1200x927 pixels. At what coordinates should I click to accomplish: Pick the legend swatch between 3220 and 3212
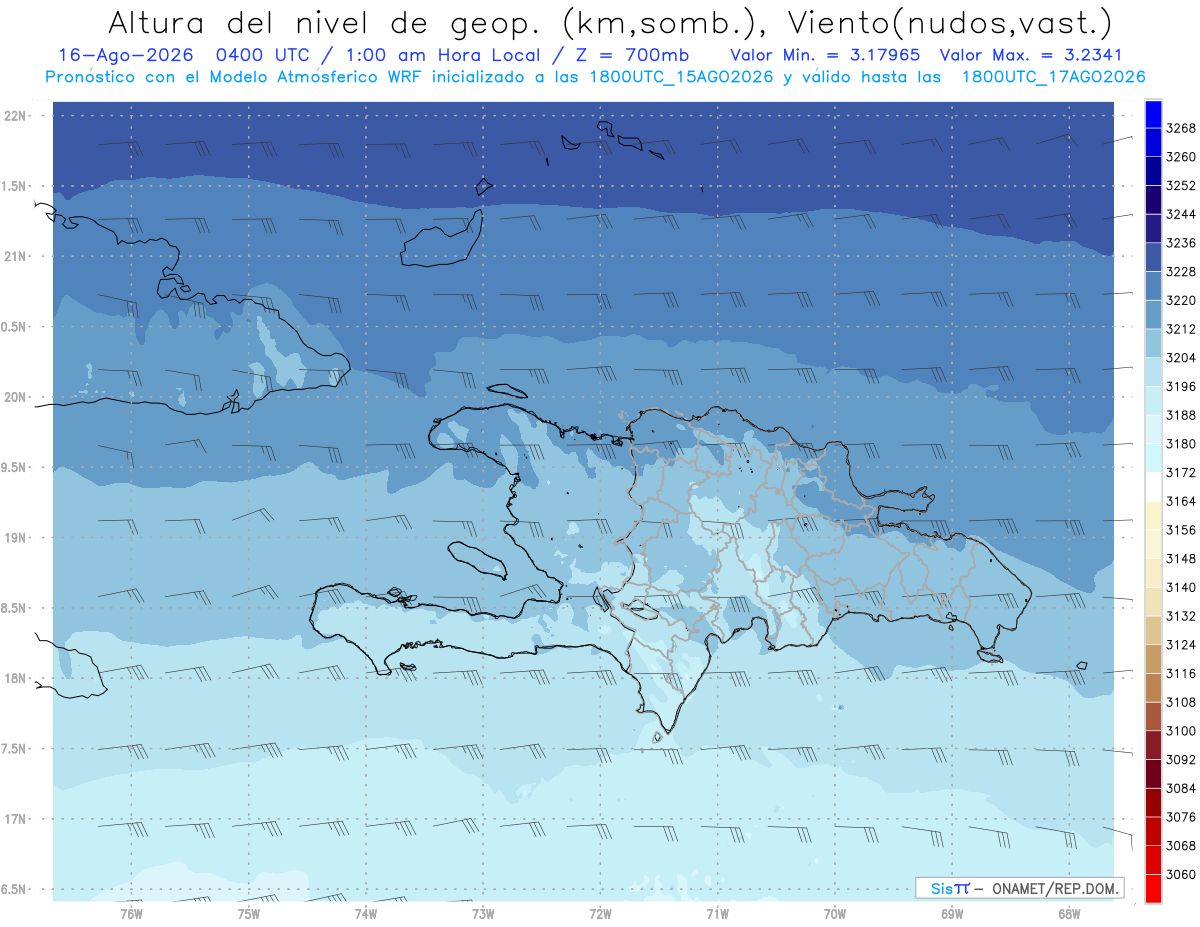[x=1153, y=315]
